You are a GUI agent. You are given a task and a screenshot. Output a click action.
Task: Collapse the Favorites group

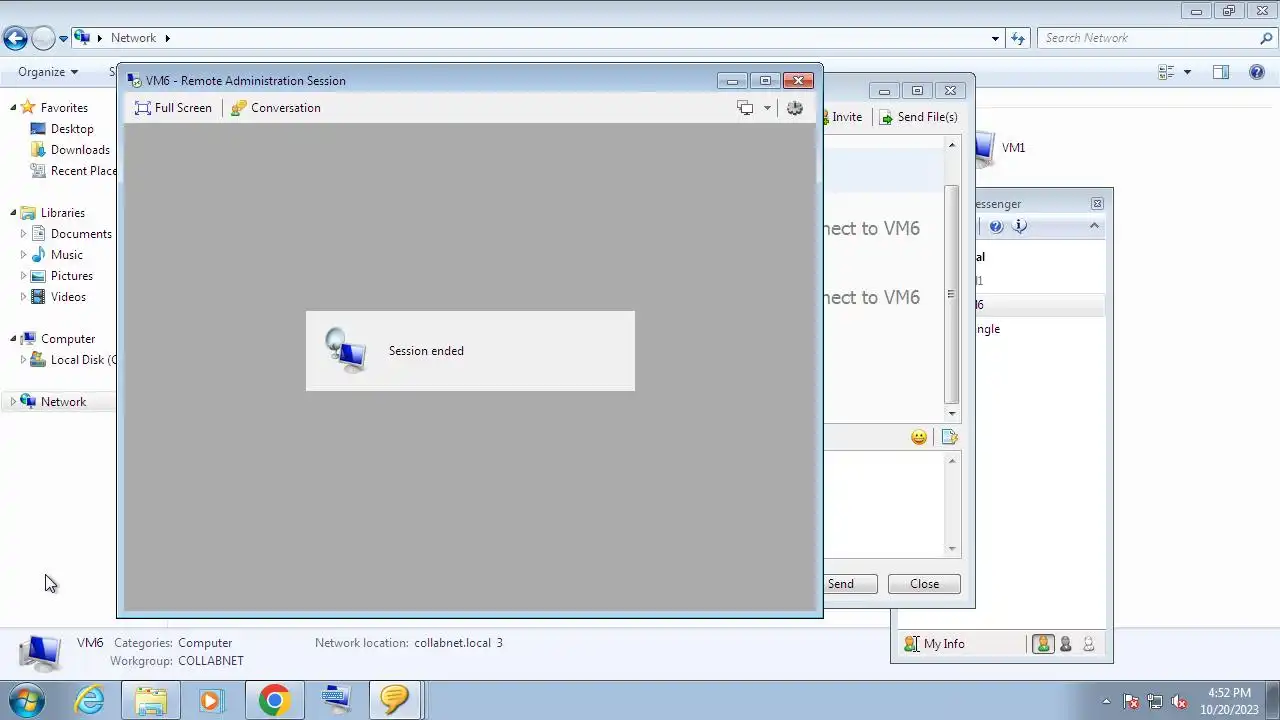(14, 108)
